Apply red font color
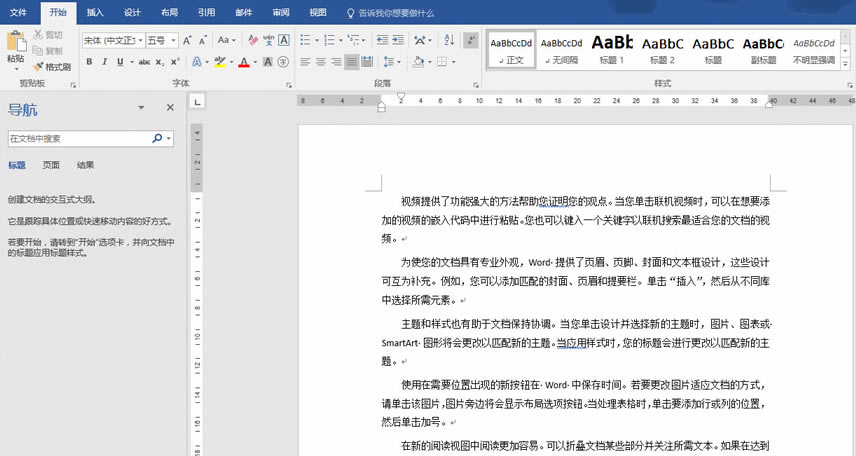This screenshot has width=856, height=456. click(x=244, y=62)
